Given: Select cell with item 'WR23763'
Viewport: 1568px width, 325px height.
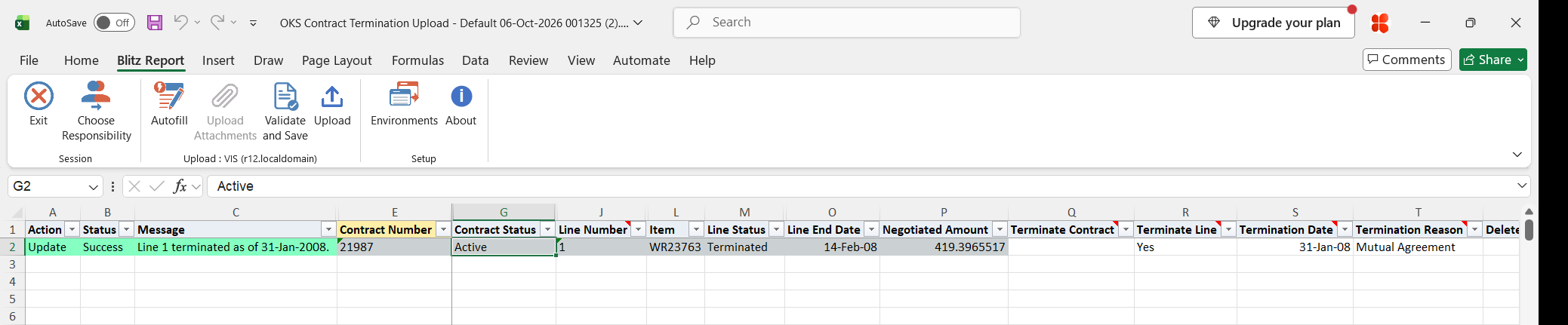Looking at the screenshot, I should click(676, 247).
